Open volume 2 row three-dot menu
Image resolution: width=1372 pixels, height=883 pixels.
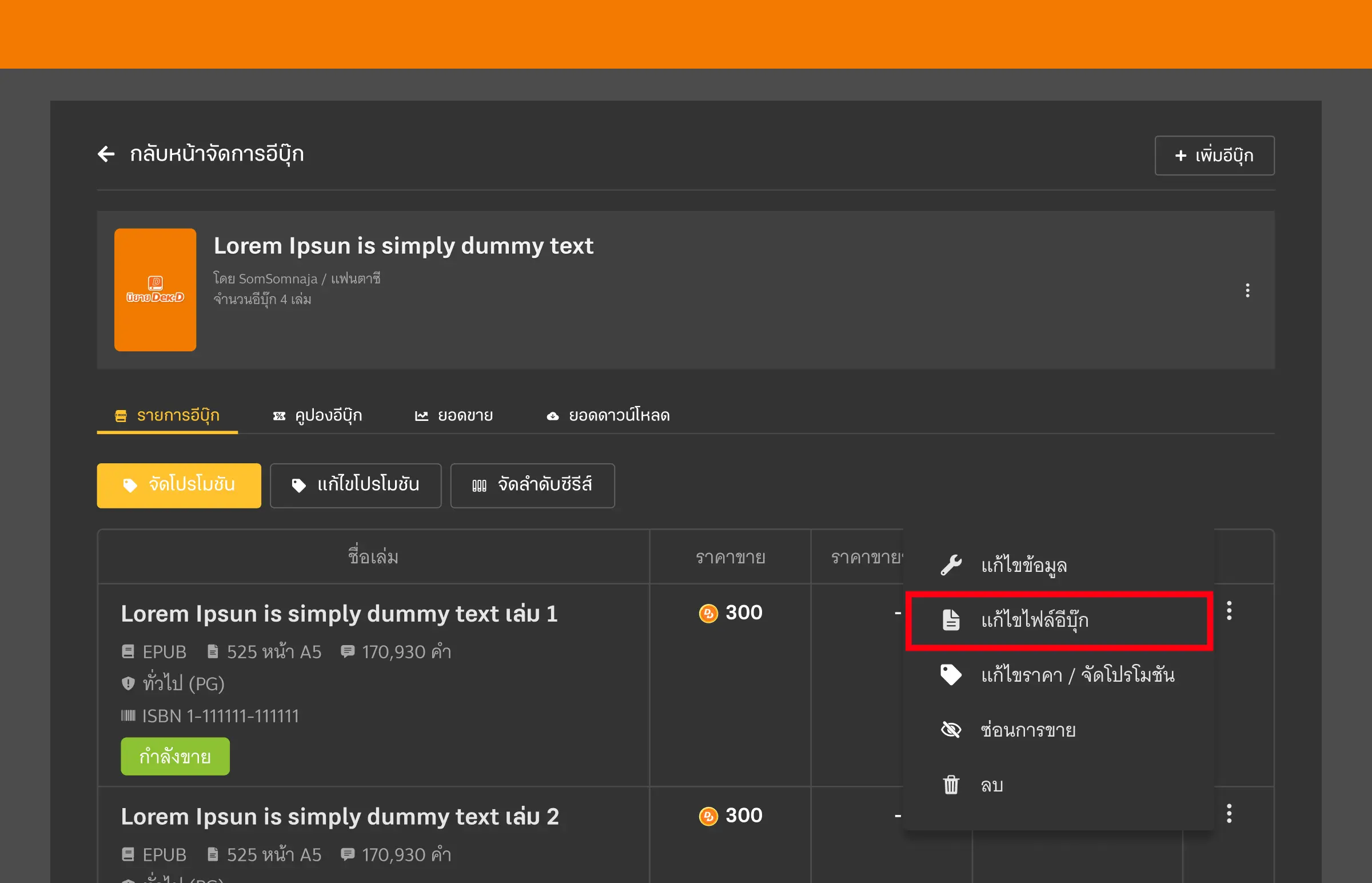(1229, 814)
